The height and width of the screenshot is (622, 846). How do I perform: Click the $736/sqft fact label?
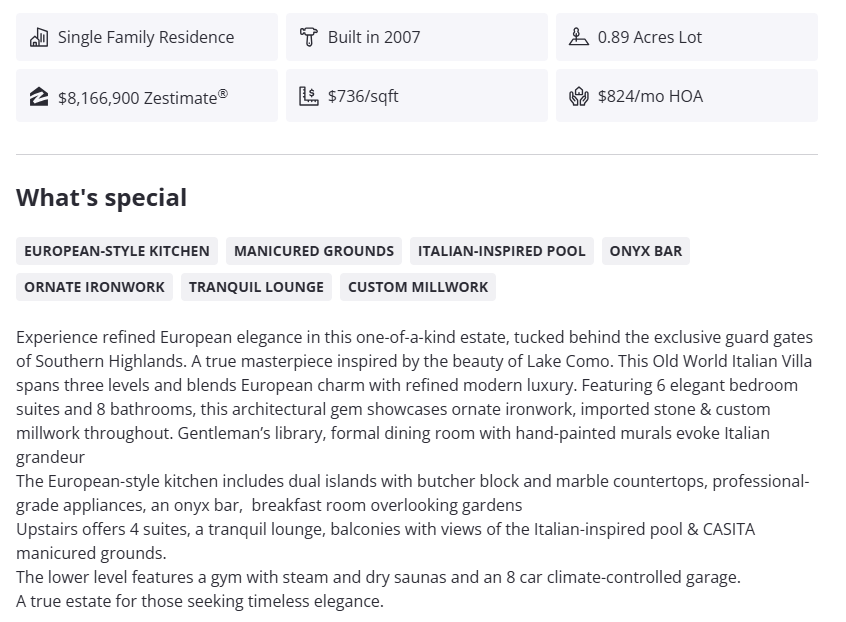pyautogui.click(x=363, y=96)
